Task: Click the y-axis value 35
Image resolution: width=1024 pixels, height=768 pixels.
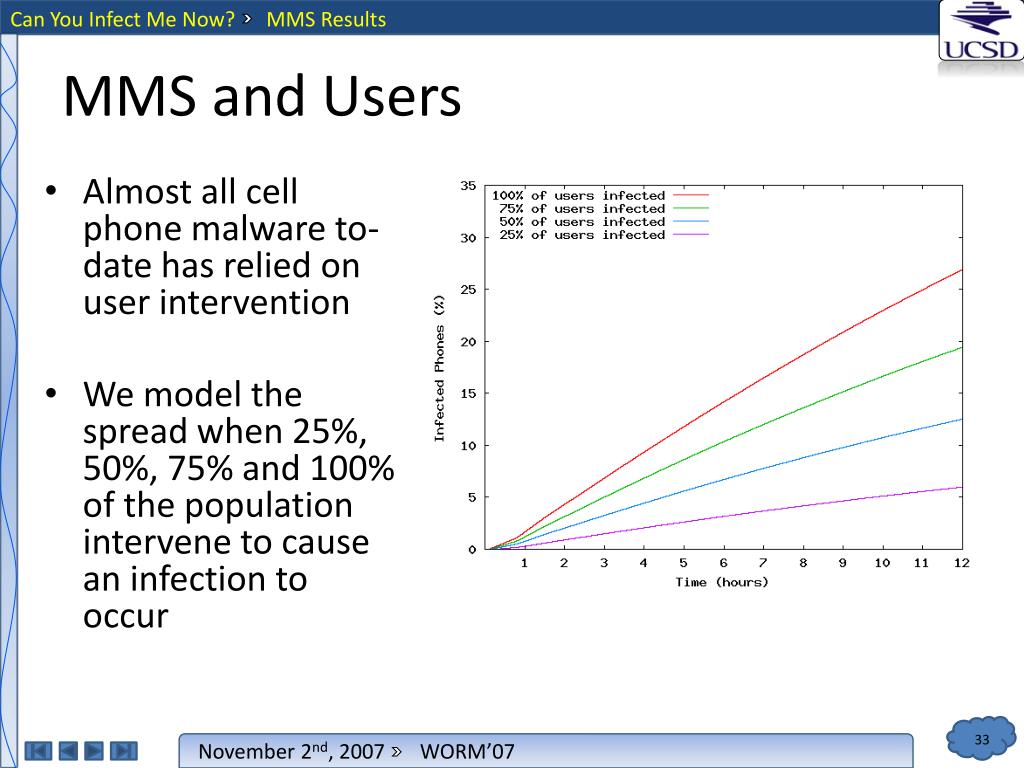Action: coord(468,185)
